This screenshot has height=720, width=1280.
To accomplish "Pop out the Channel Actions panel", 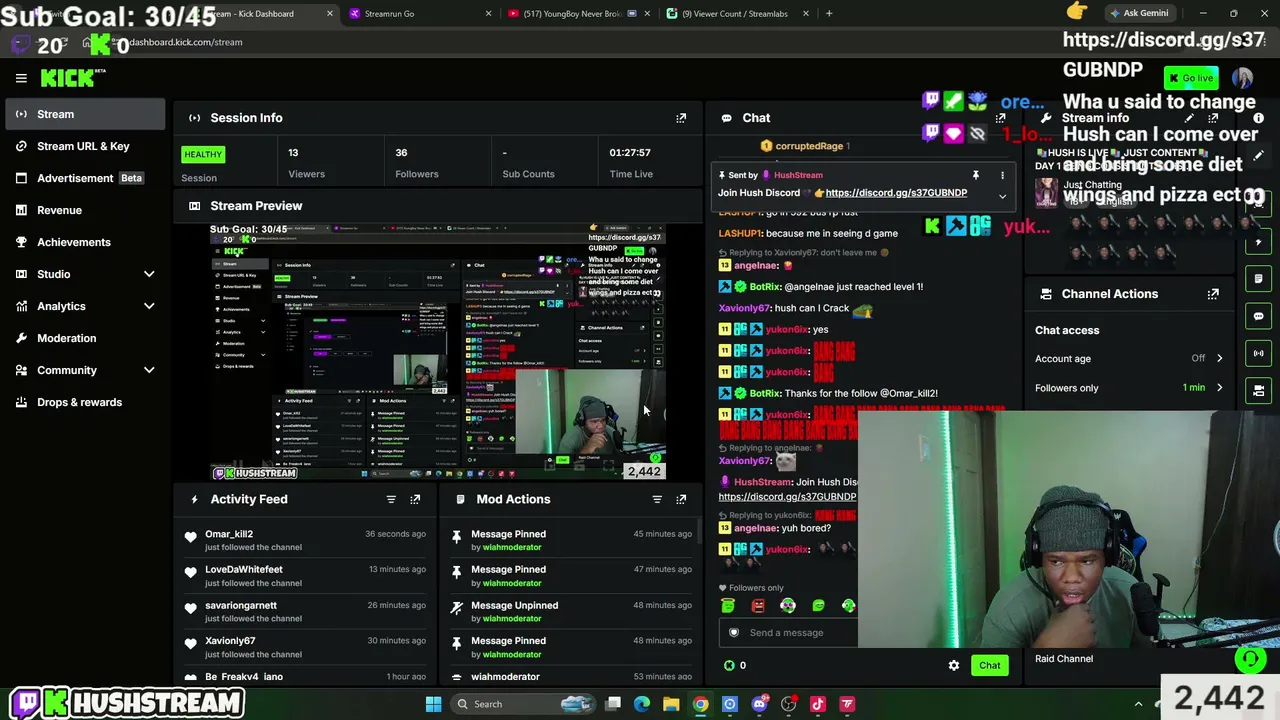I will click(1213, 294).
